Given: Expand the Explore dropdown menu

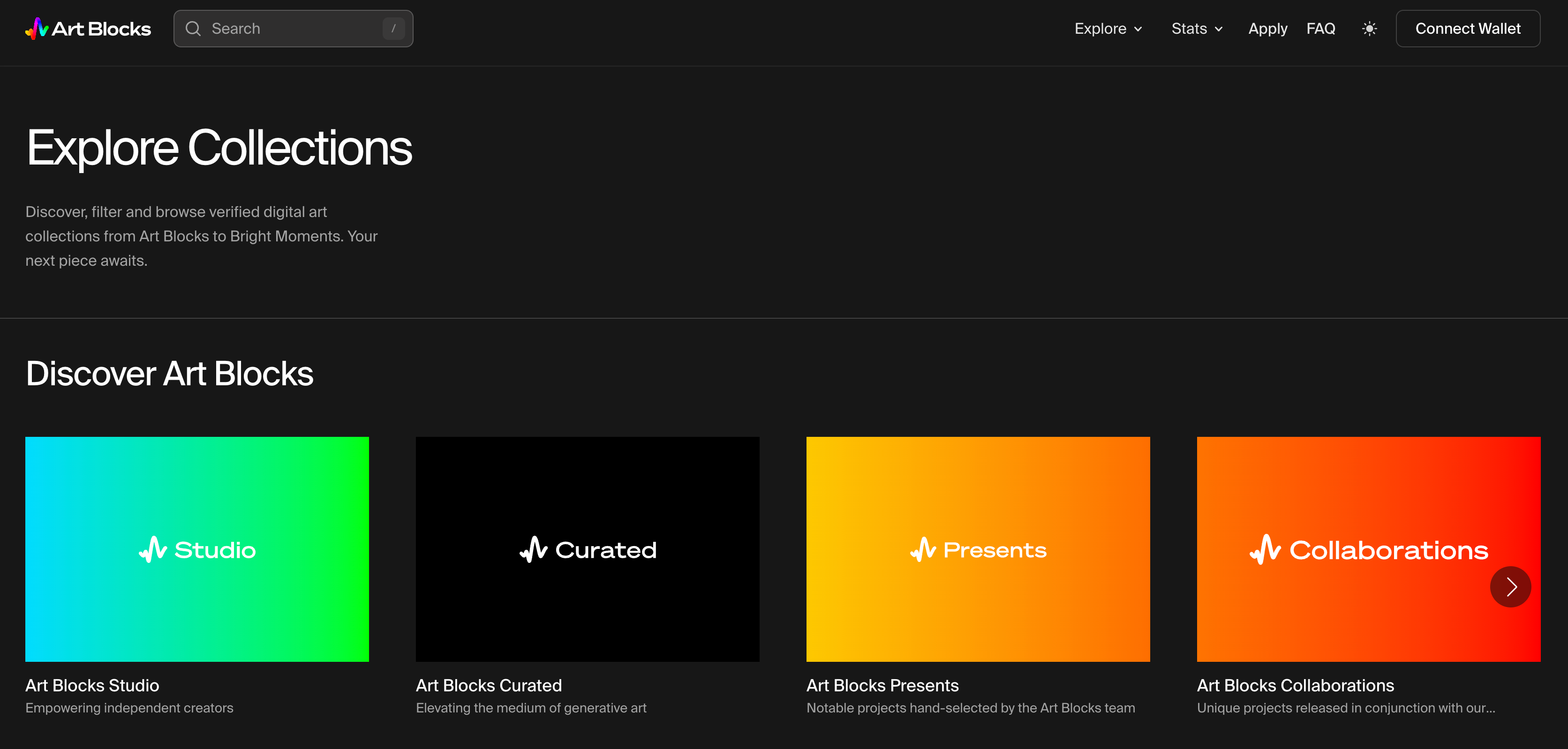Looking at the screenshot, I should click(x=1108, y=29).
